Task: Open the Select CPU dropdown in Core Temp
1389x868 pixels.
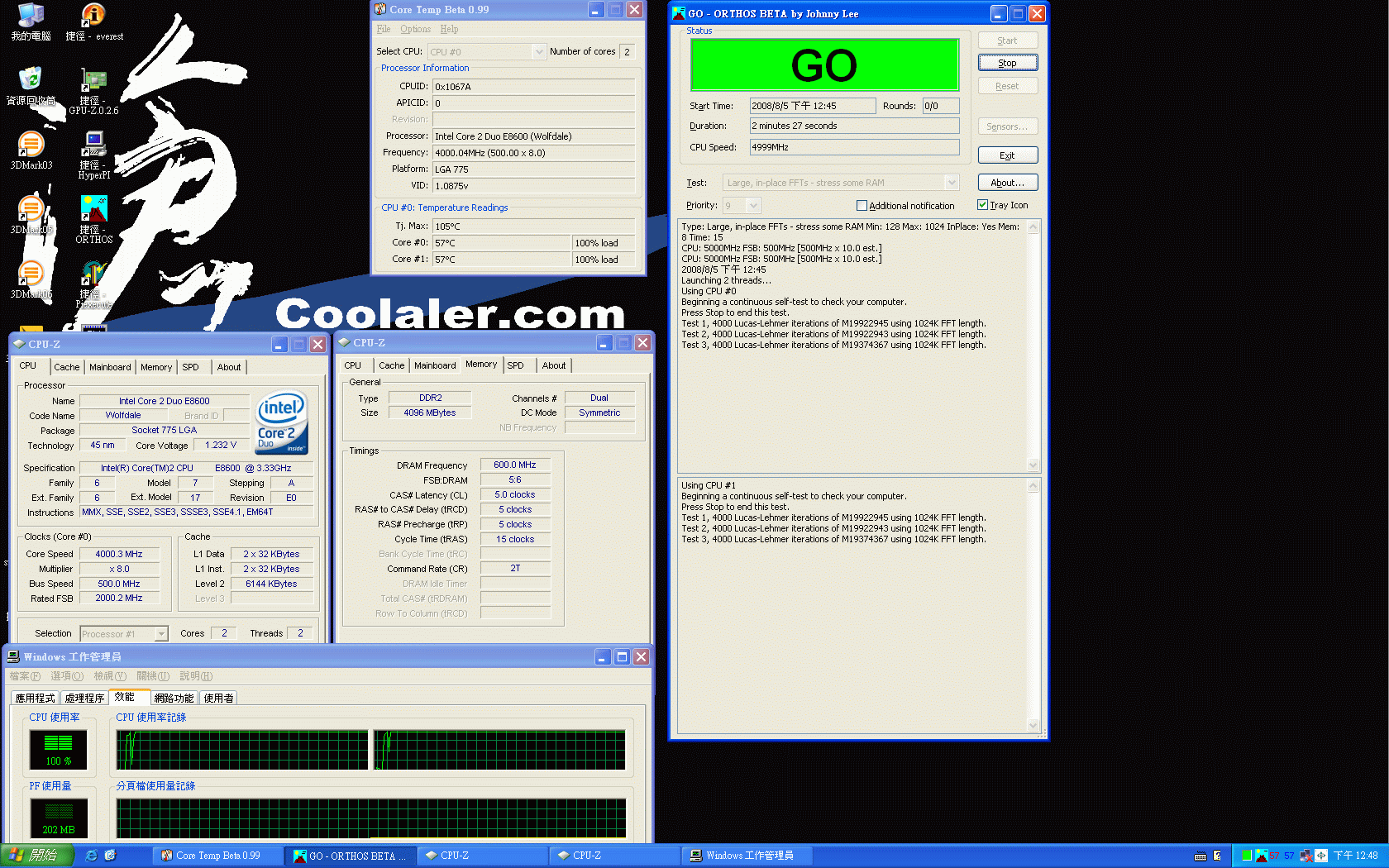Action: pyautogui.click(x=486, y=51)
